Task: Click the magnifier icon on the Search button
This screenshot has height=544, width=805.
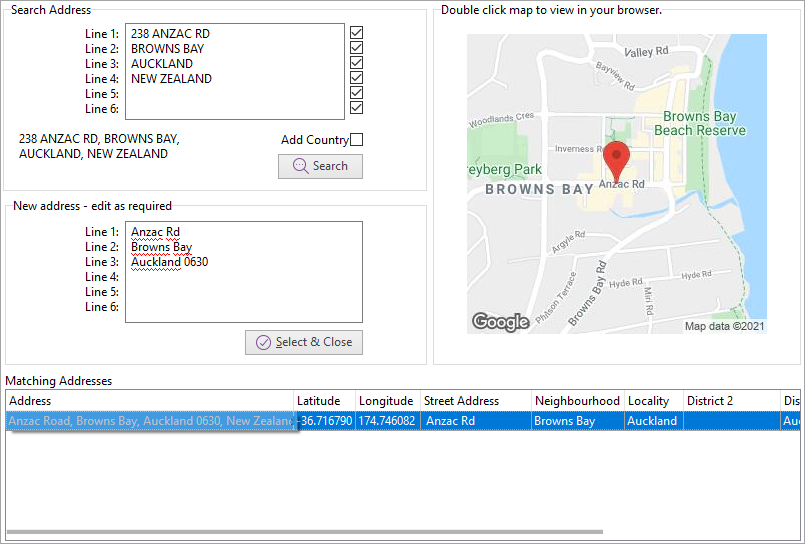Action: (x=300, y=166)
